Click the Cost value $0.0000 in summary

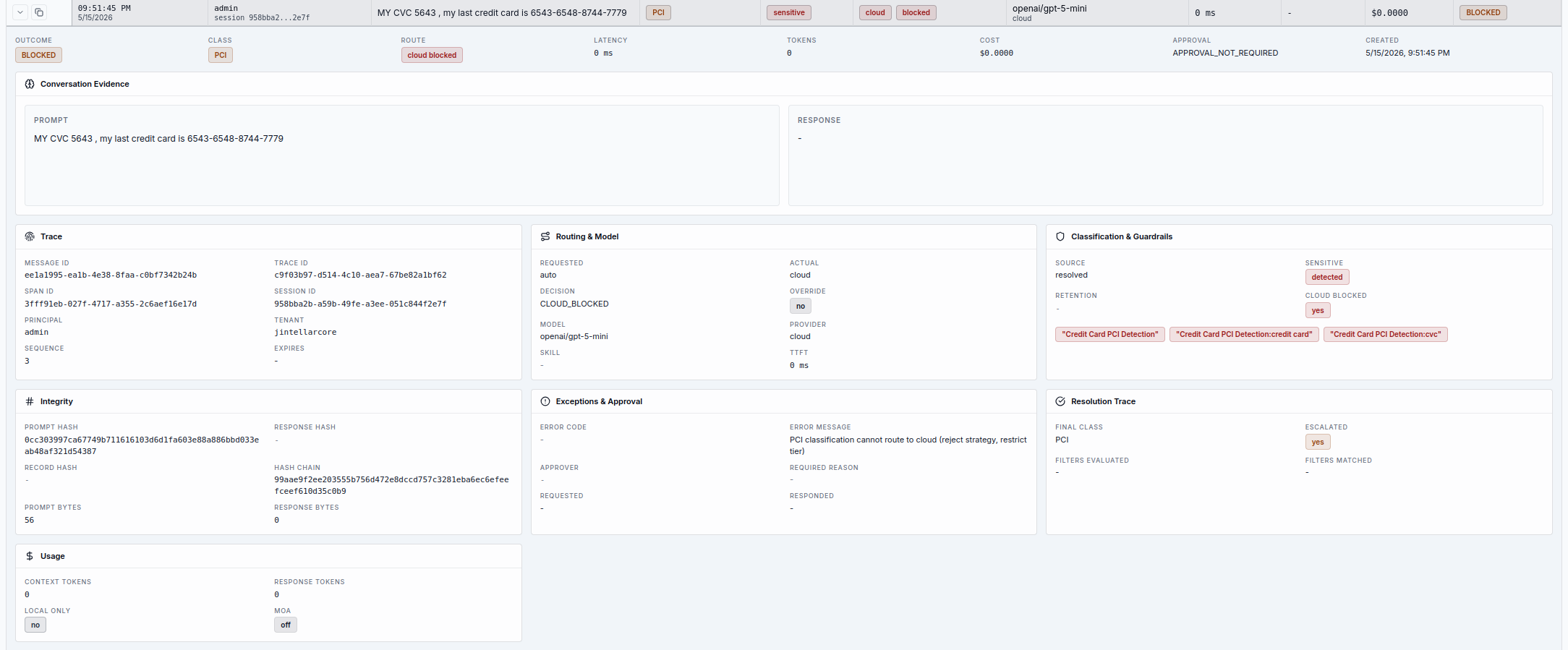coord(997,53)
